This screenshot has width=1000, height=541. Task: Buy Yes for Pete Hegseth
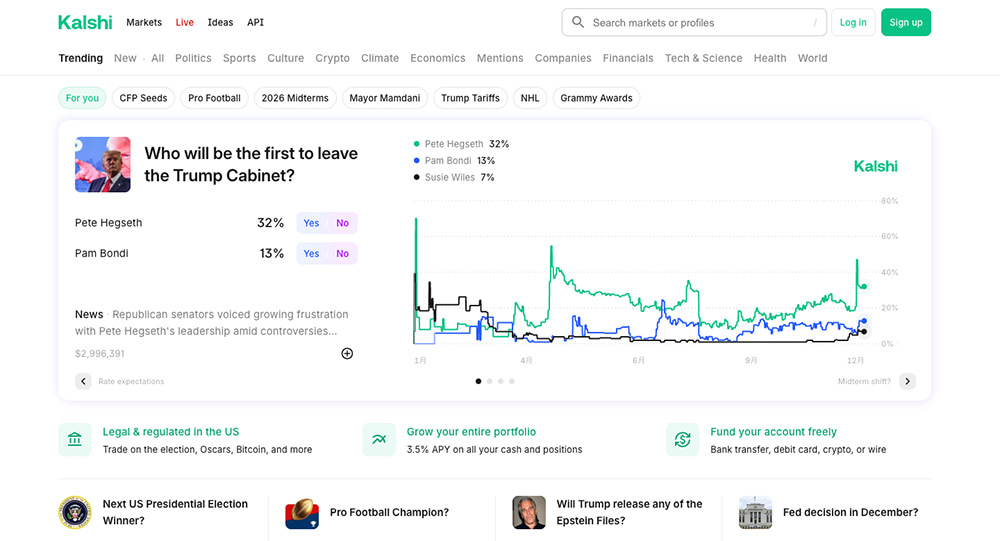[x=311, y=223]
